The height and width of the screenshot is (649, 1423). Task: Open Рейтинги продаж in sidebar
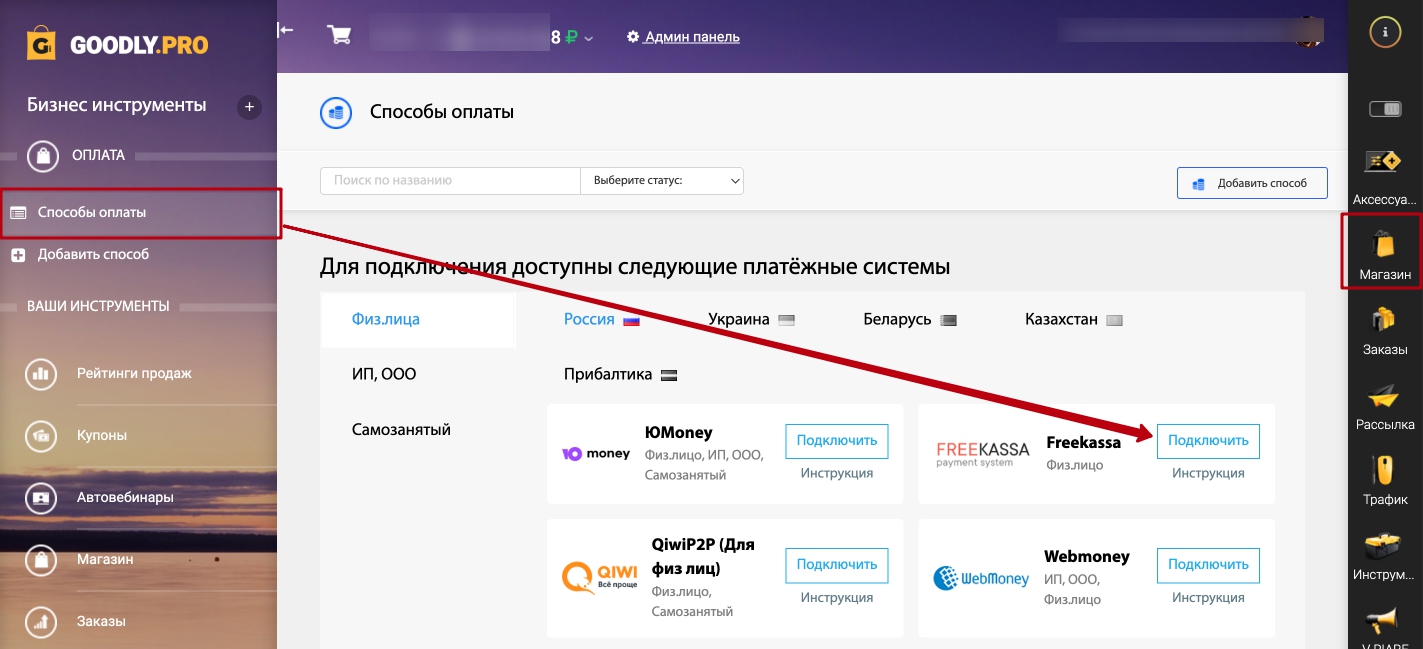[x=134, y=373]
